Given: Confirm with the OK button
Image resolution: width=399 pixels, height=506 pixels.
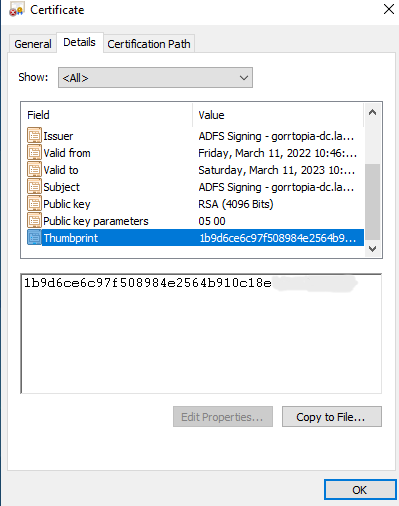Looking at the screenshot, I should (360, 490).
